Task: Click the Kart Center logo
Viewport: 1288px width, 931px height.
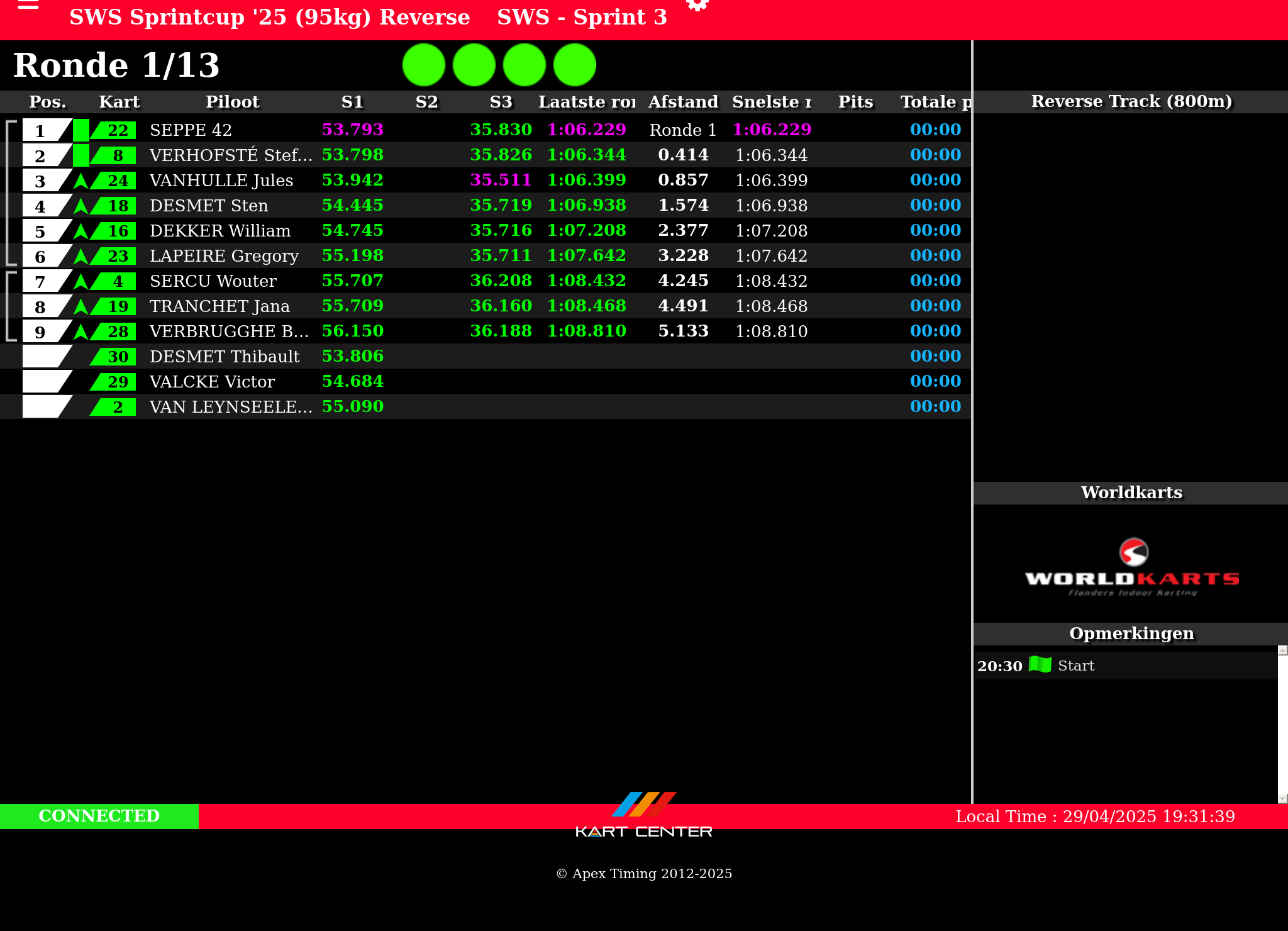Action: pyautogui.click(x=643, y=815)
